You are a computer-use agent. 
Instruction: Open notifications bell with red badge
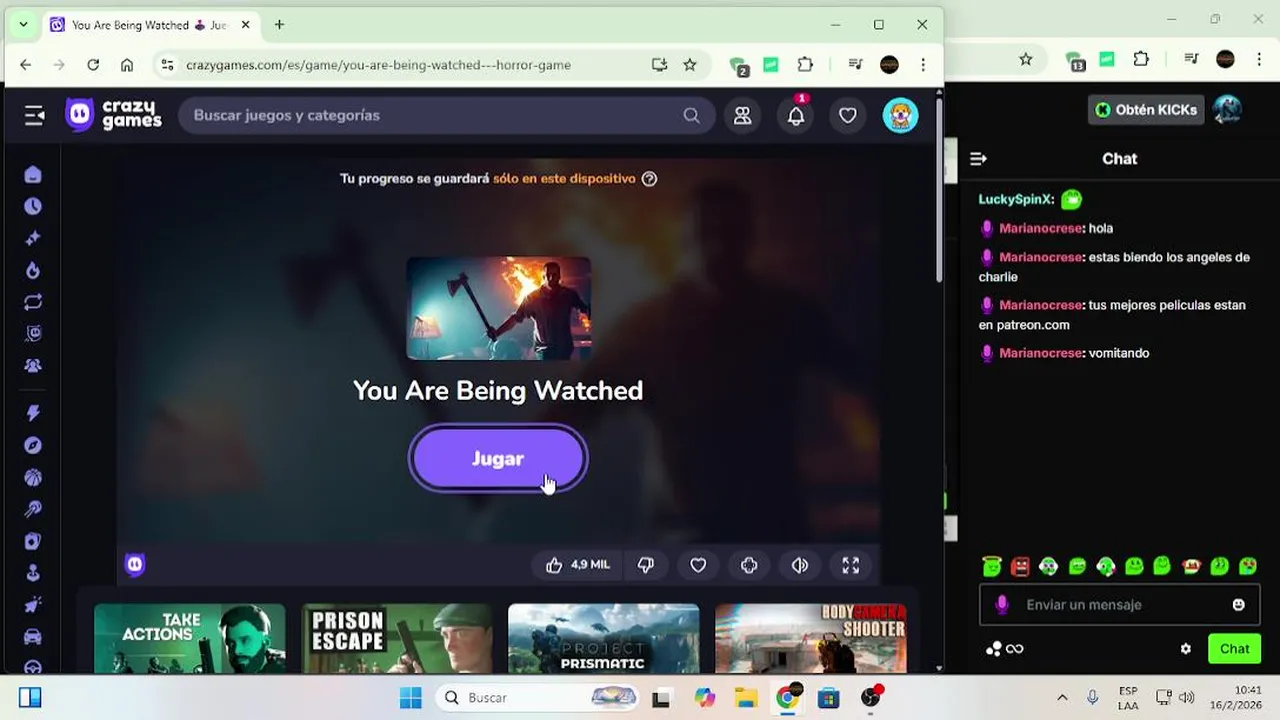coord(796,116)
